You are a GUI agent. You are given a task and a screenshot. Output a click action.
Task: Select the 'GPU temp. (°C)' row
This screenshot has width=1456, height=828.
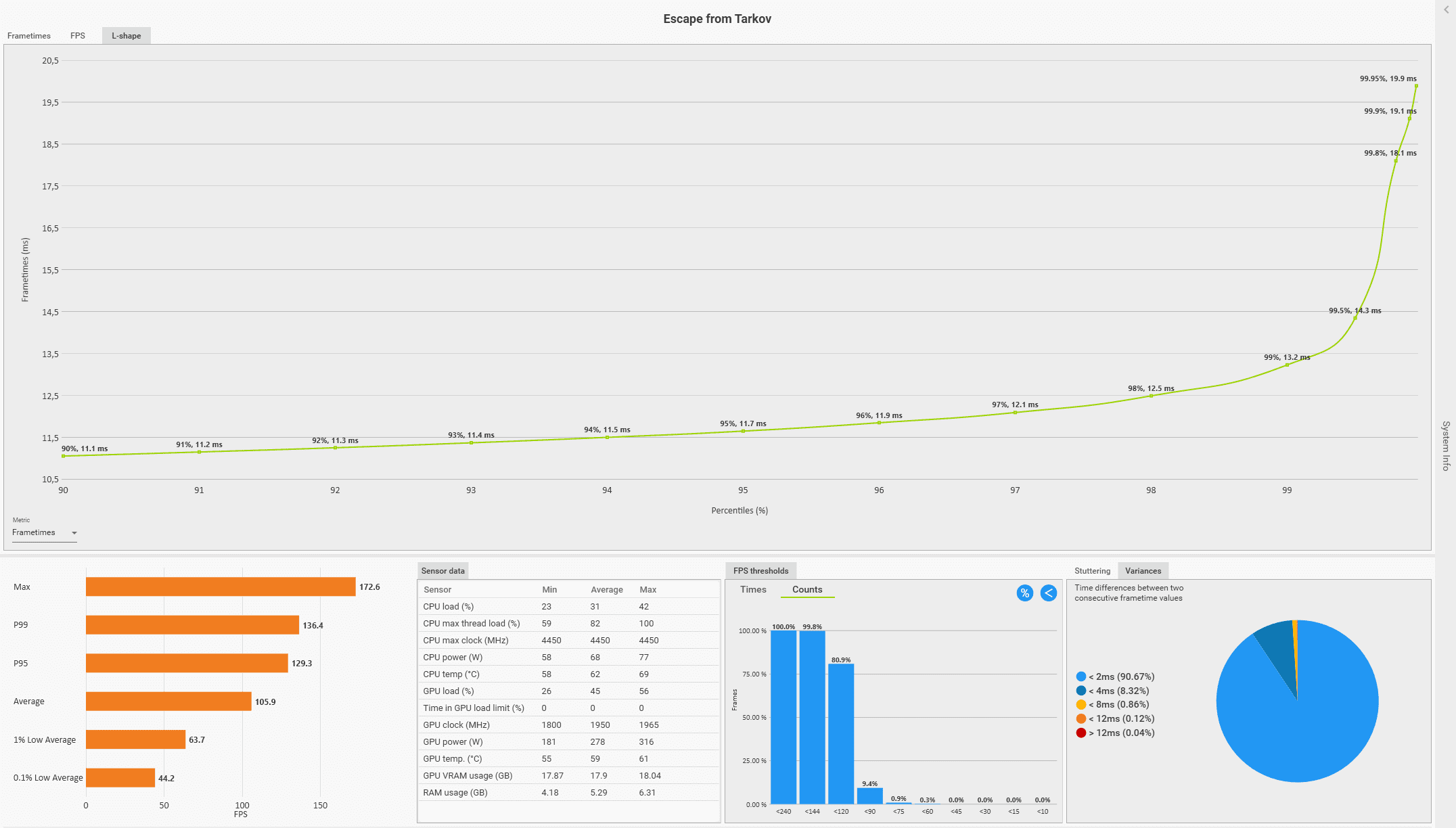click(568, 759)
